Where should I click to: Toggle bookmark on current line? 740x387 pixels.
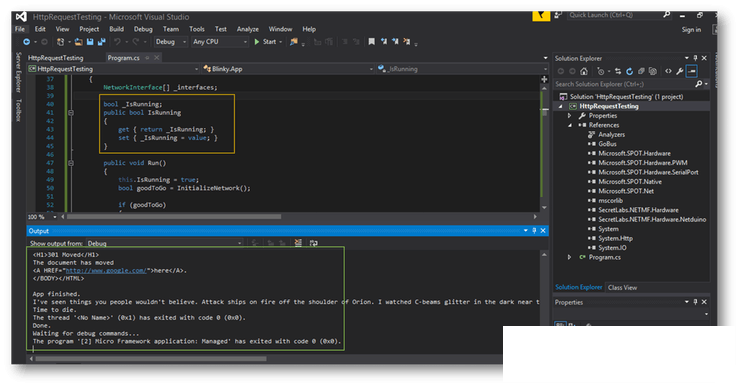(x=371, y=42)
